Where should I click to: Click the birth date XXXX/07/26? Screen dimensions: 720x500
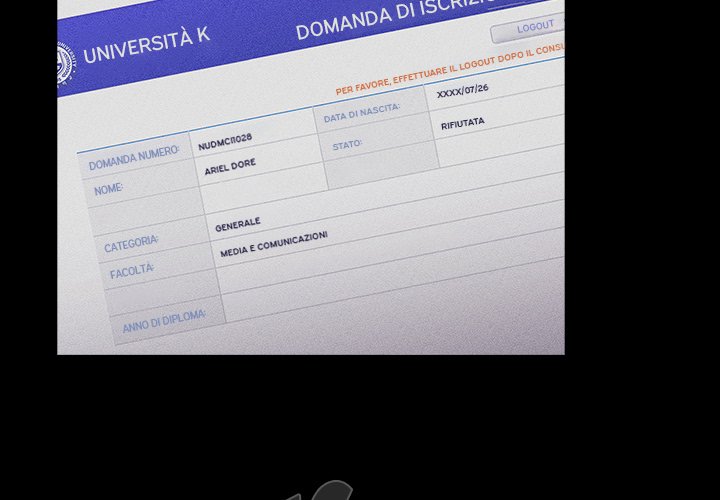click(463, 91)
